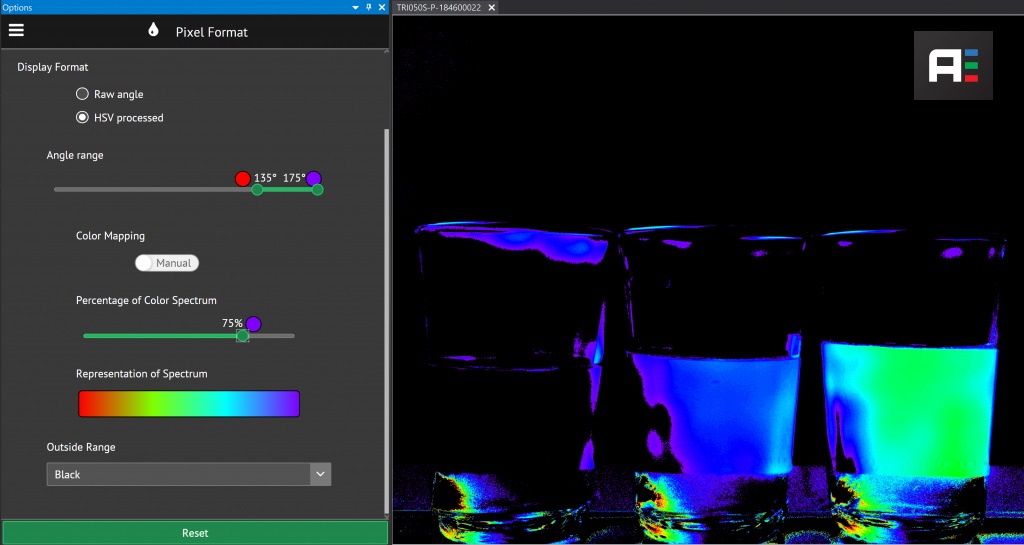Image resolution: width=1024 pixels, height=545 pixels.
Task: Toggle the Manual color mapping switch
Action: click(167, 263)
